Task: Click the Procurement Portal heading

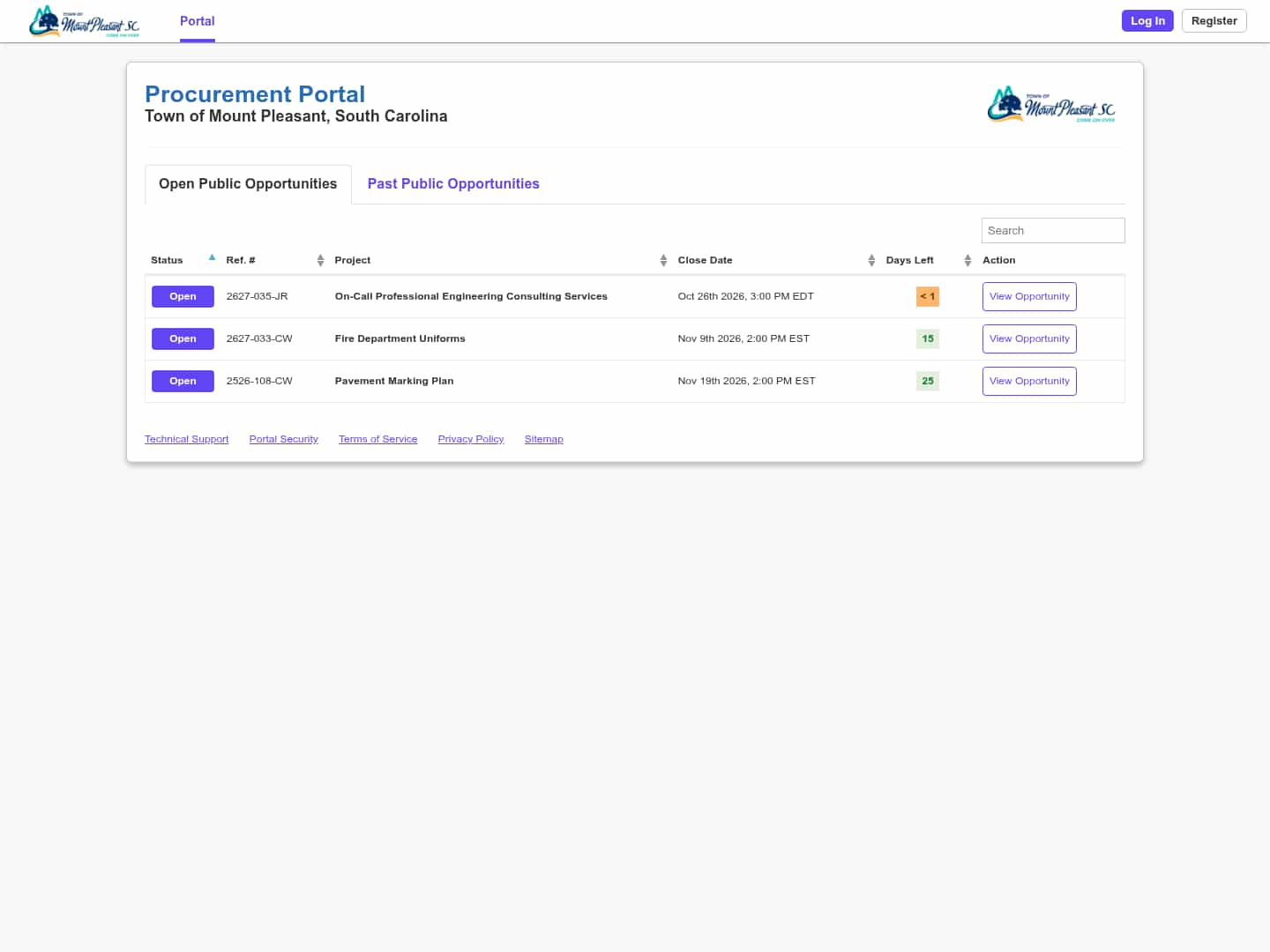Action: [x=255, y=94]
